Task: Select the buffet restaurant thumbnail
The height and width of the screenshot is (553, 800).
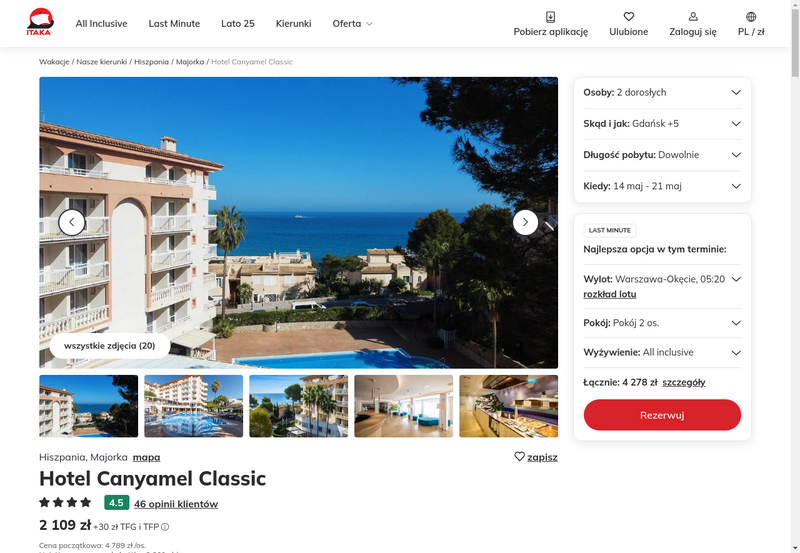Action: coord(508,406)
